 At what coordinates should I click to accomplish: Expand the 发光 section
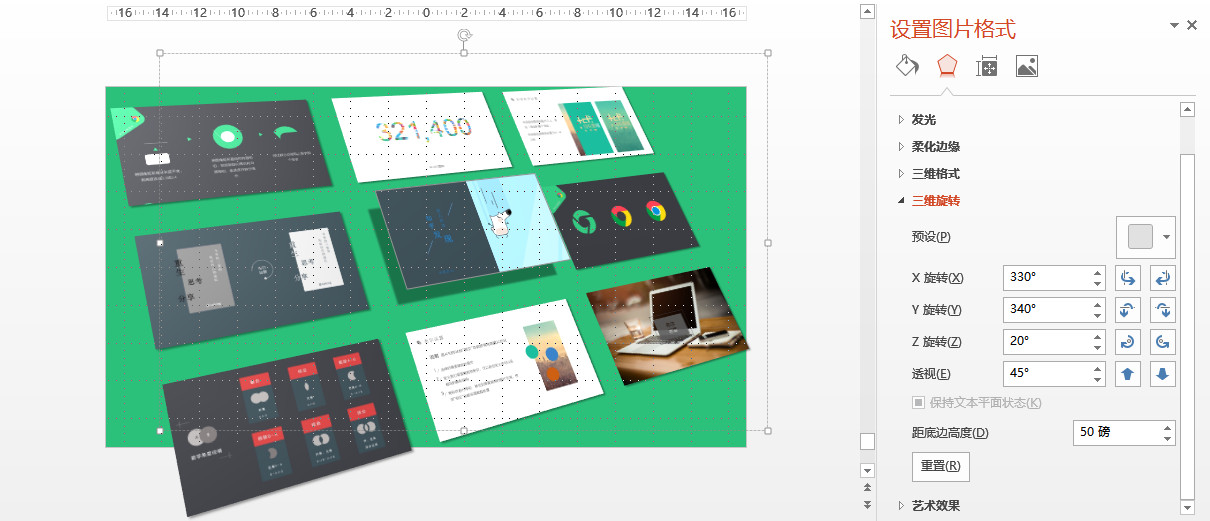point(923,120)
